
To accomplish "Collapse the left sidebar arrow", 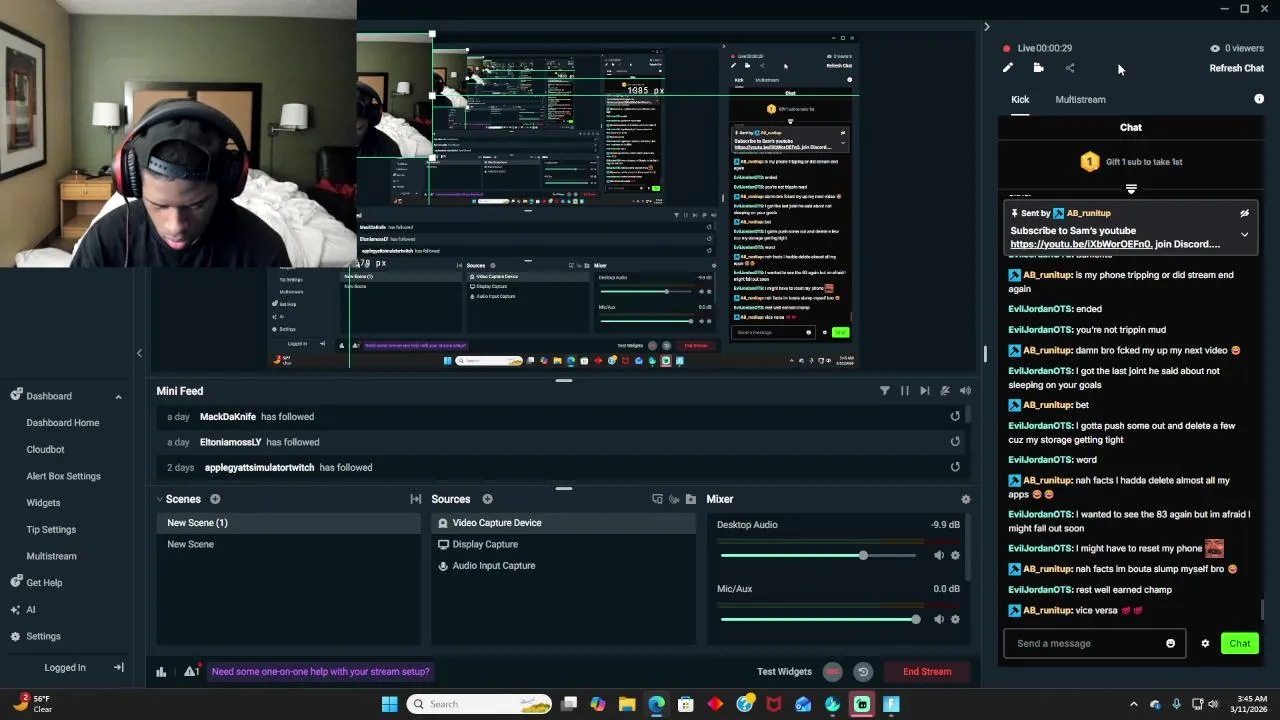I will (139, 353).
